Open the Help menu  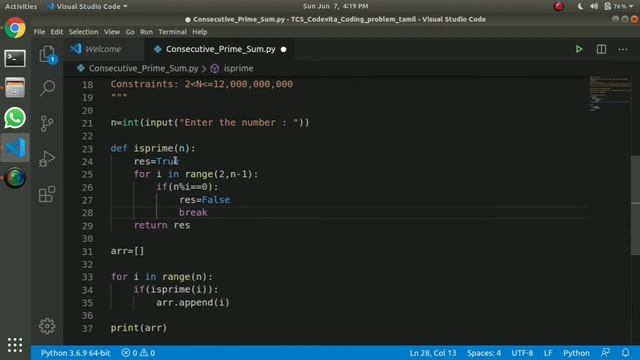tap(200, 32)
